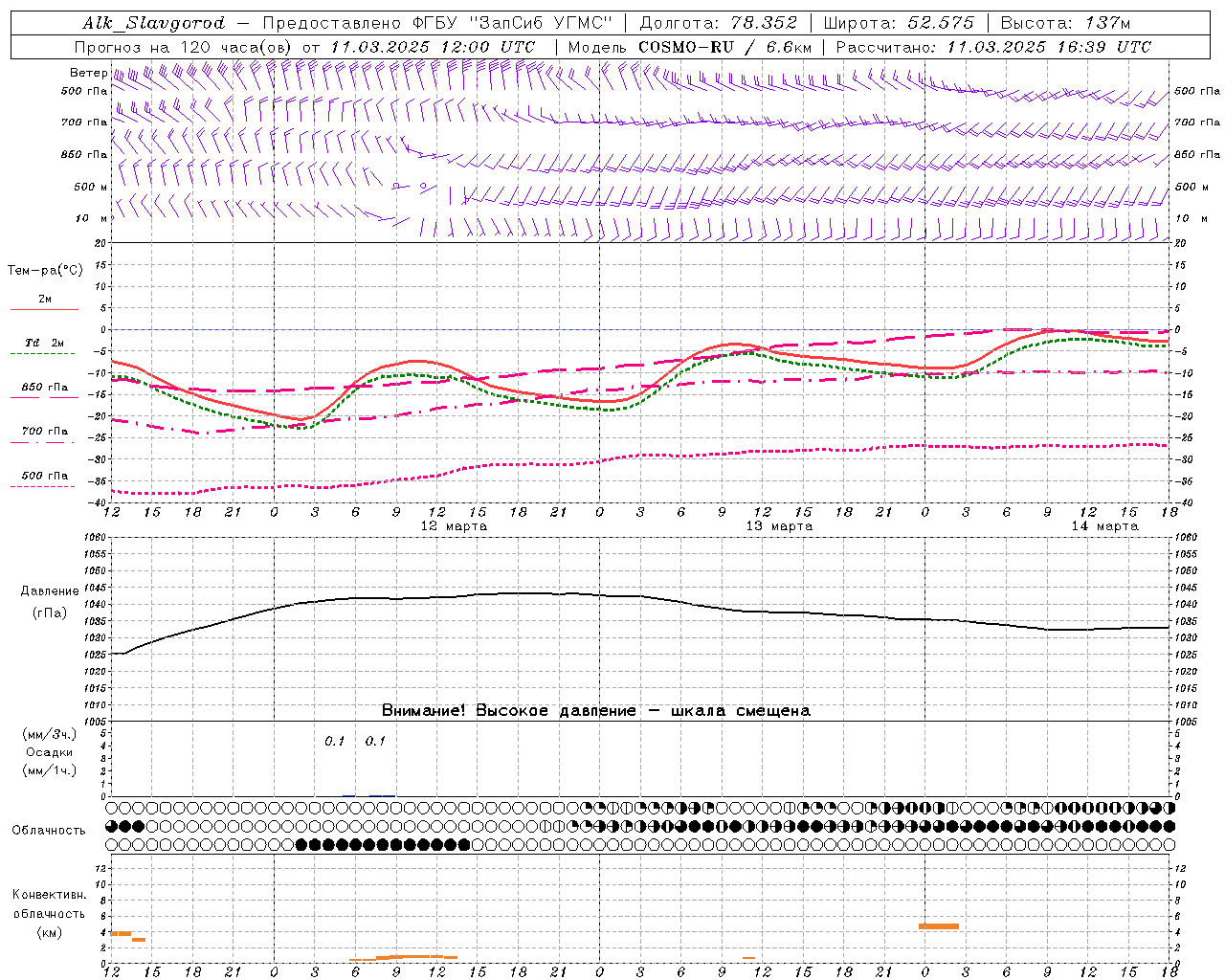Select the ФГБУ "ЗапСиб УГМС" provider text
The image size is (1225, 980).
point(515,23)
